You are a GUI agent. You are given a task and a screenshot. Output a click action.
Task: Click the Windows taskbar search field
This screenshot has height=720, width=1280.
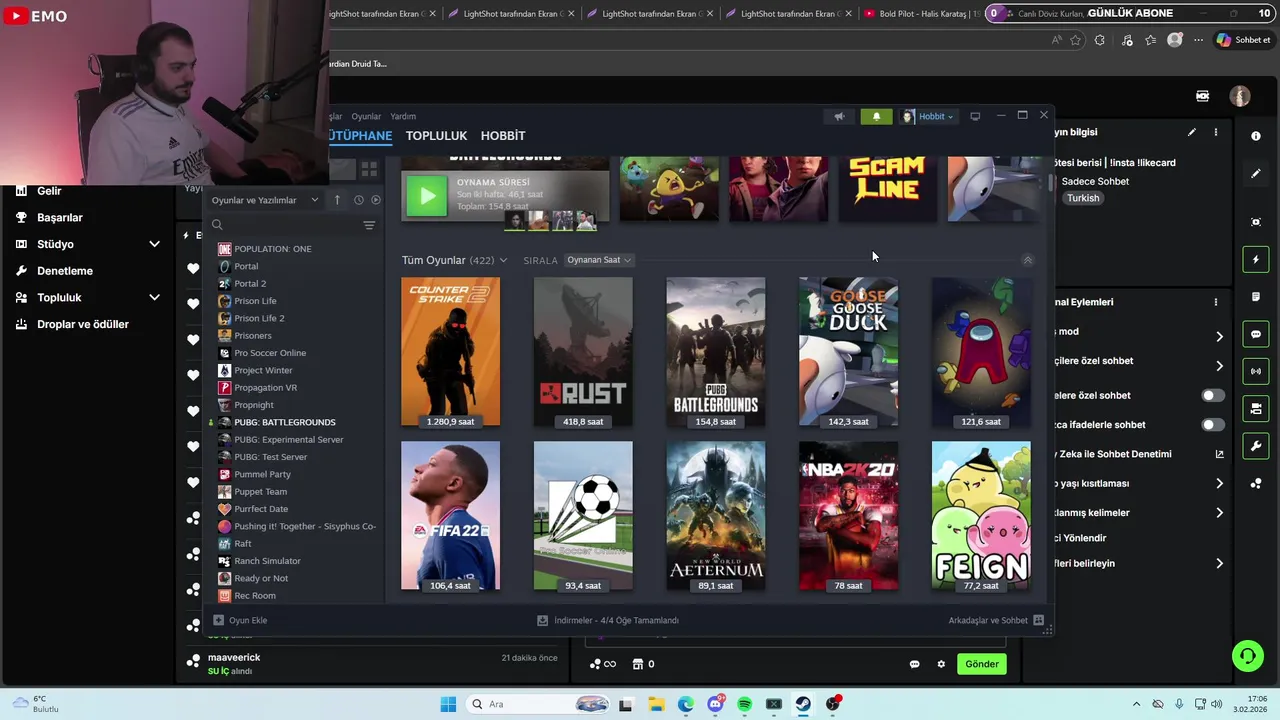click(537, 704)
